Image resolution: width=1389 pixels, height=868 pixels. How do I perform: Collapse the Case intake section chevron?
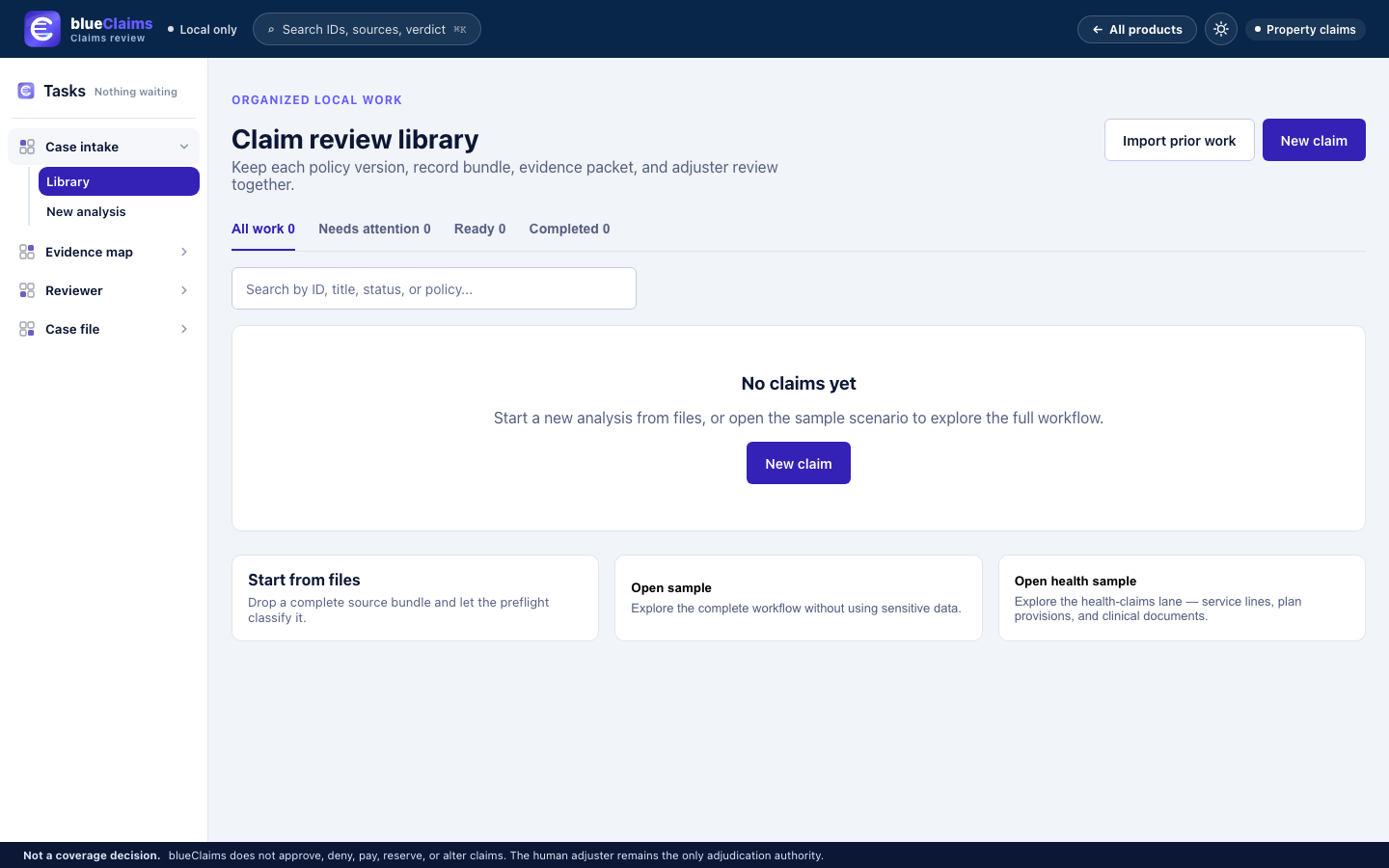(x=184, y=147)
